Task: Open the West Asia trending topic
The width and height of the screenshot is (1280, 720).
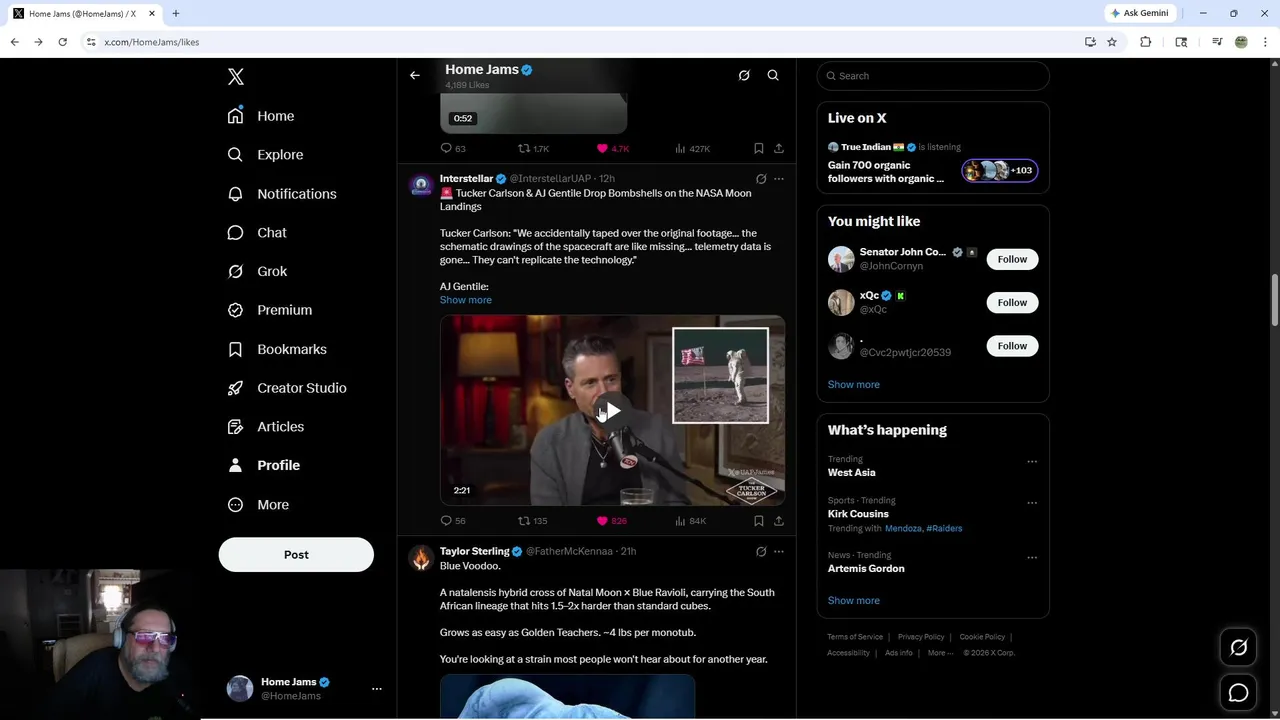Action: coord(852,473)
